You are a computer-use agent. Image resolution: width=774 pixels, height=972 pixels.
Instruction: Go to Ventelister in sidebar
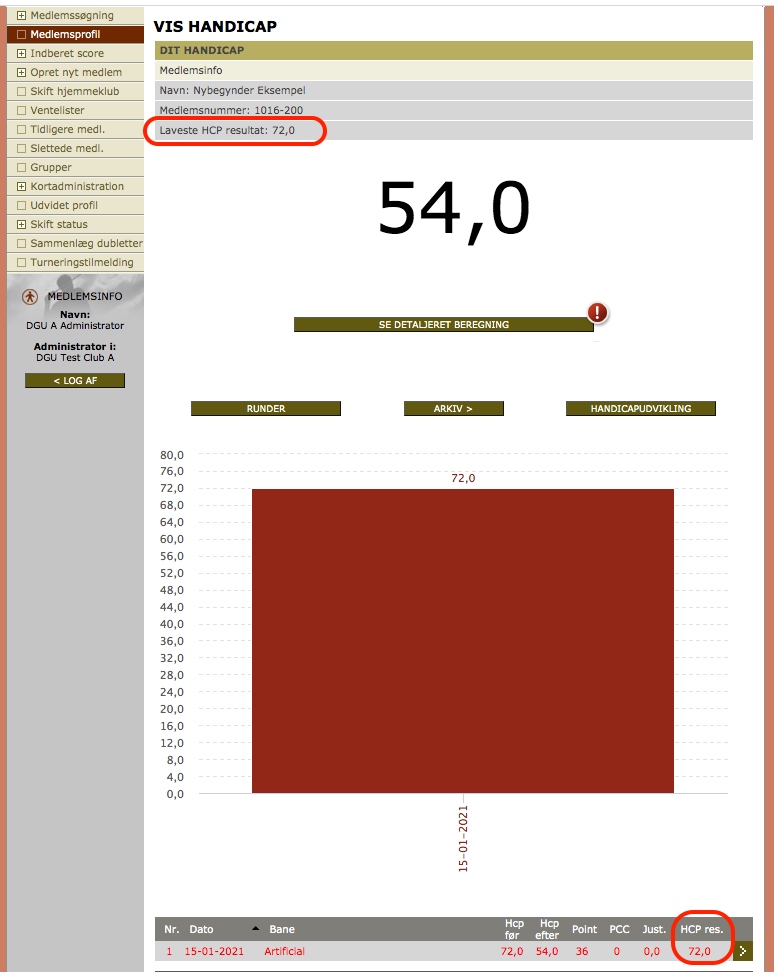(x=57, y=110)
